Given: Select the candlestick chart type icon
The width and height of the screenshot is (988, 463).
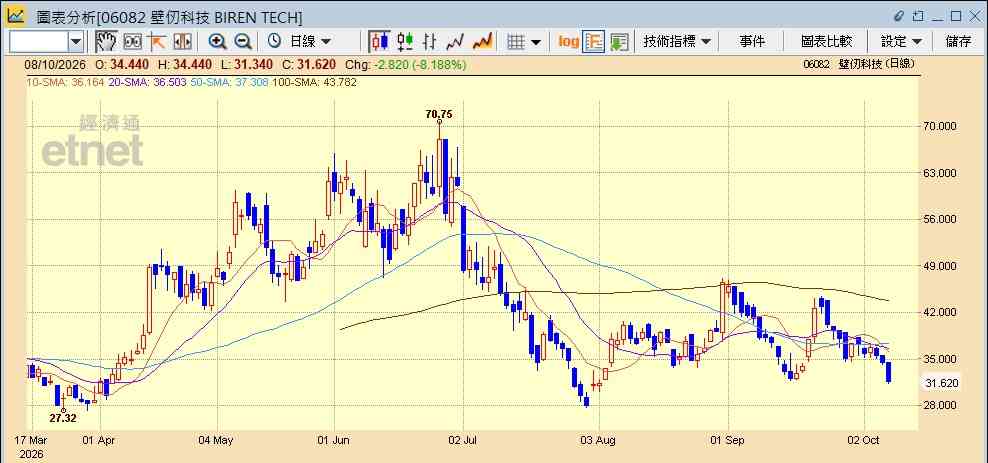Looking at the screenshot, I should pos(379,42).
